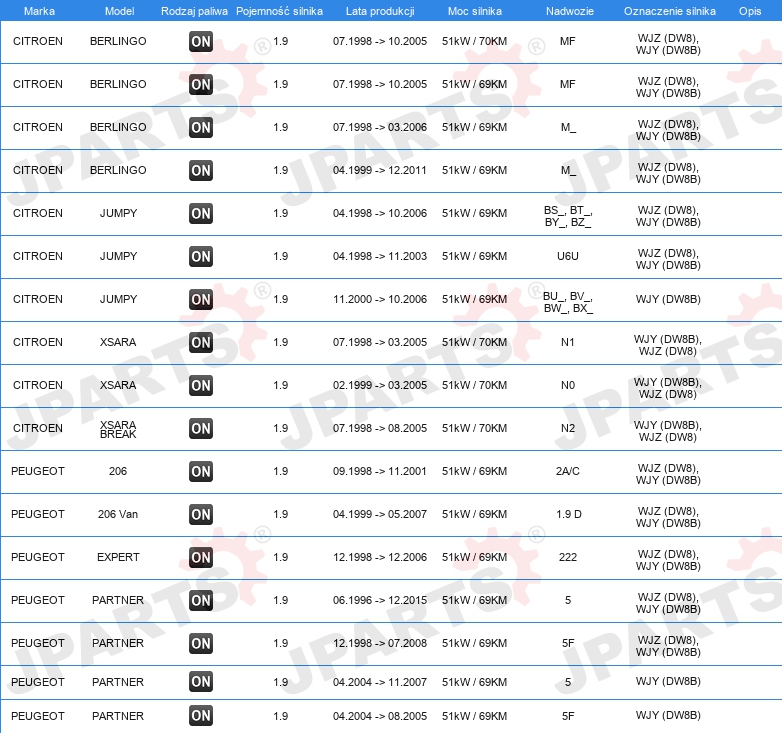The width and height of the screenshot is (782, 733).
Task: Click the Model column header
Action: 119,11
